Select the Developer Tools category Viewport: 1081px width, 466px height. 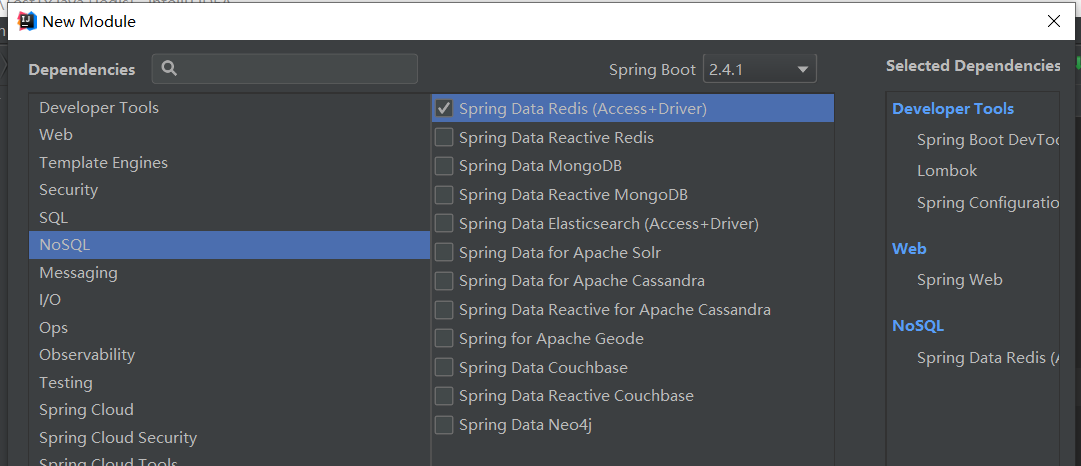pos(230,108)
